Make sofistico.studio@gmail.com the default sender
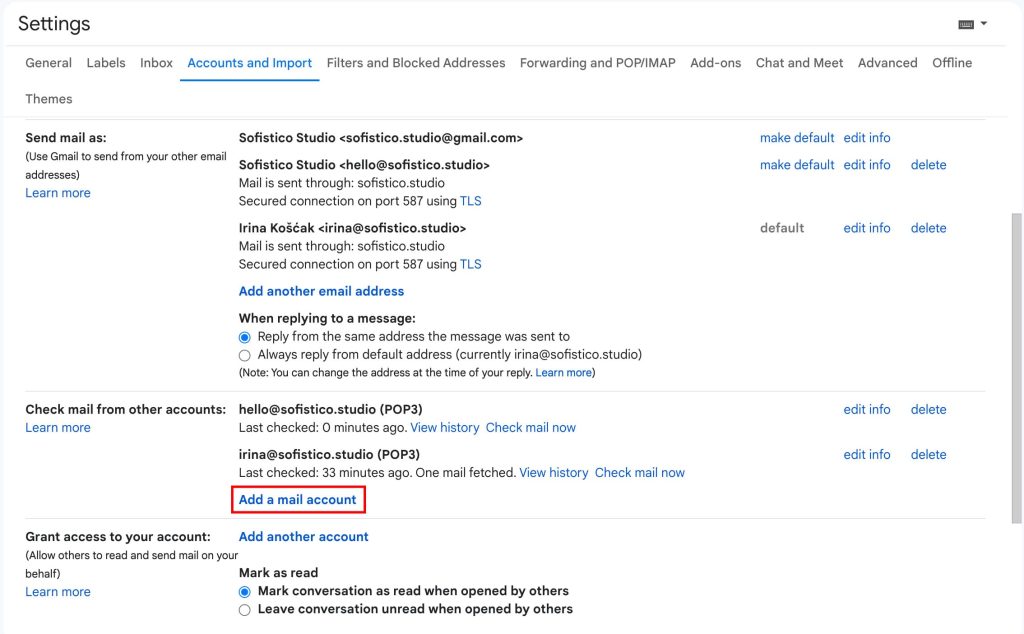The width and height of the screenshot is (1024, 634). click(x=796, y=138)
